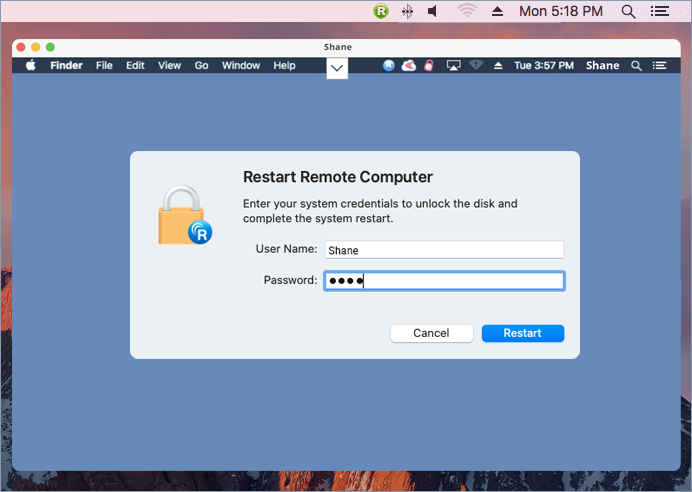The width and height of the screenshot is (692, 492).
Task: Open the remote Window menu
Action: point(241,65)
